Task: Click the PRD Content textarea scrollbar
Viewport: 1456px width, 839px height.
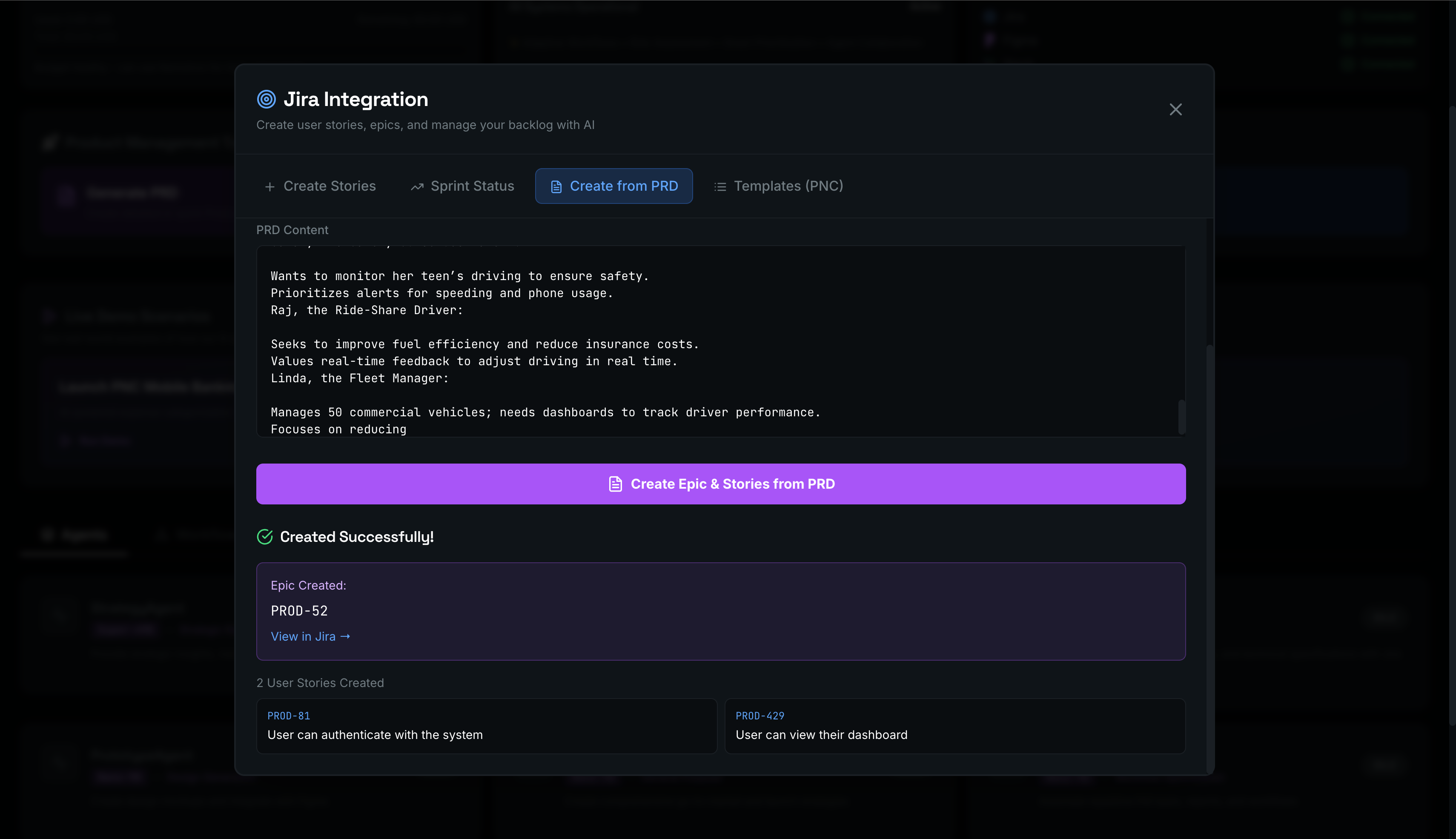Action: 1182,417
